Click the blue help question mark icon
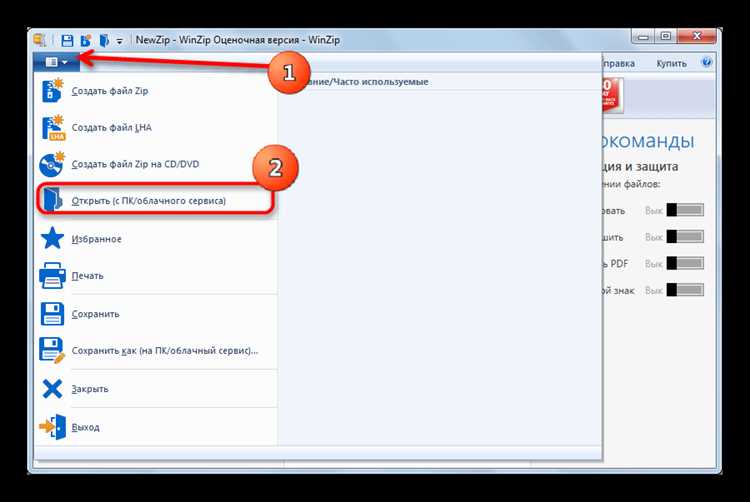This screenshot has height=502, width=750. click(706, 63)
